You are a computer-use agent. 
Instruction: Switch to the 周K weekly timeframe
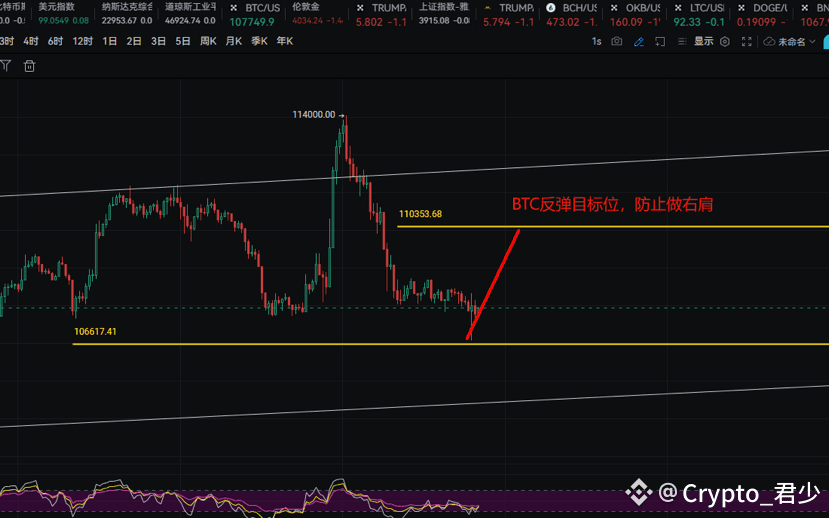click(208, 41)
